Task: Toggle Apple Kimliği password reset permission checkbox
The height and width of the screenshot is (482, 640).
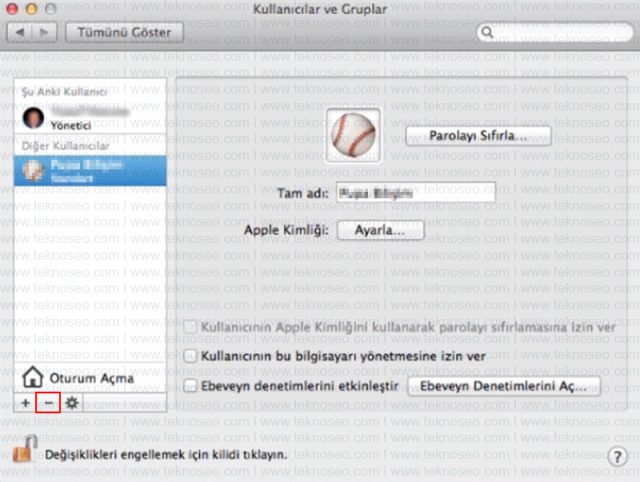Action: point(190,327)
